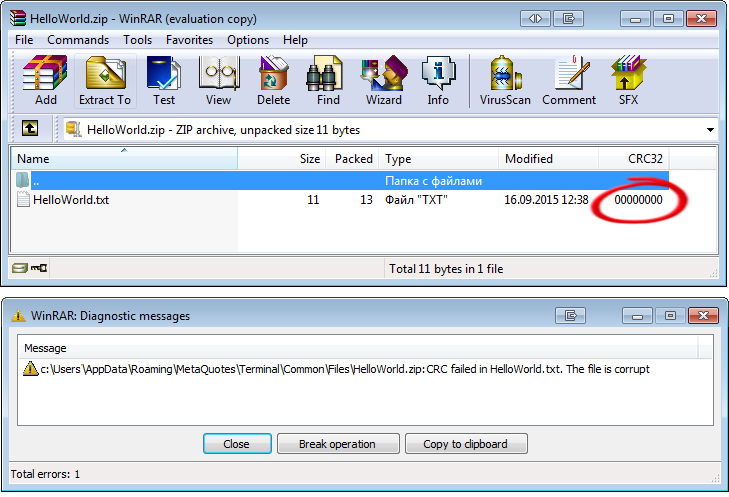
Task: Run the Test archive tool
Action: pyautogui.click(x=164, y=80)
